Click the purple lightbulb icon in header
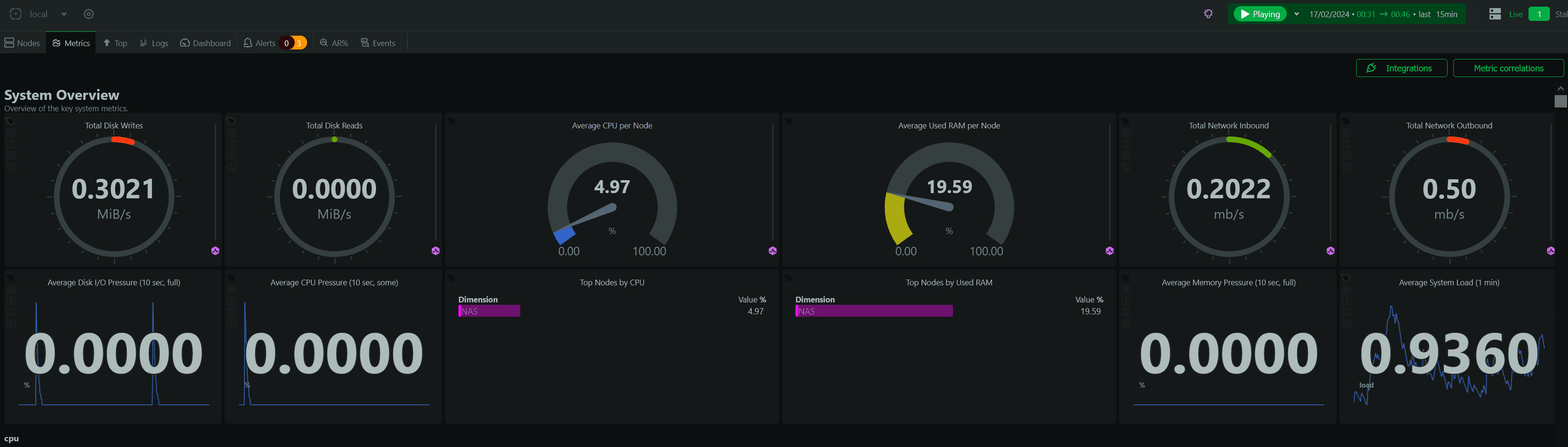 (x=1208, y=14)
